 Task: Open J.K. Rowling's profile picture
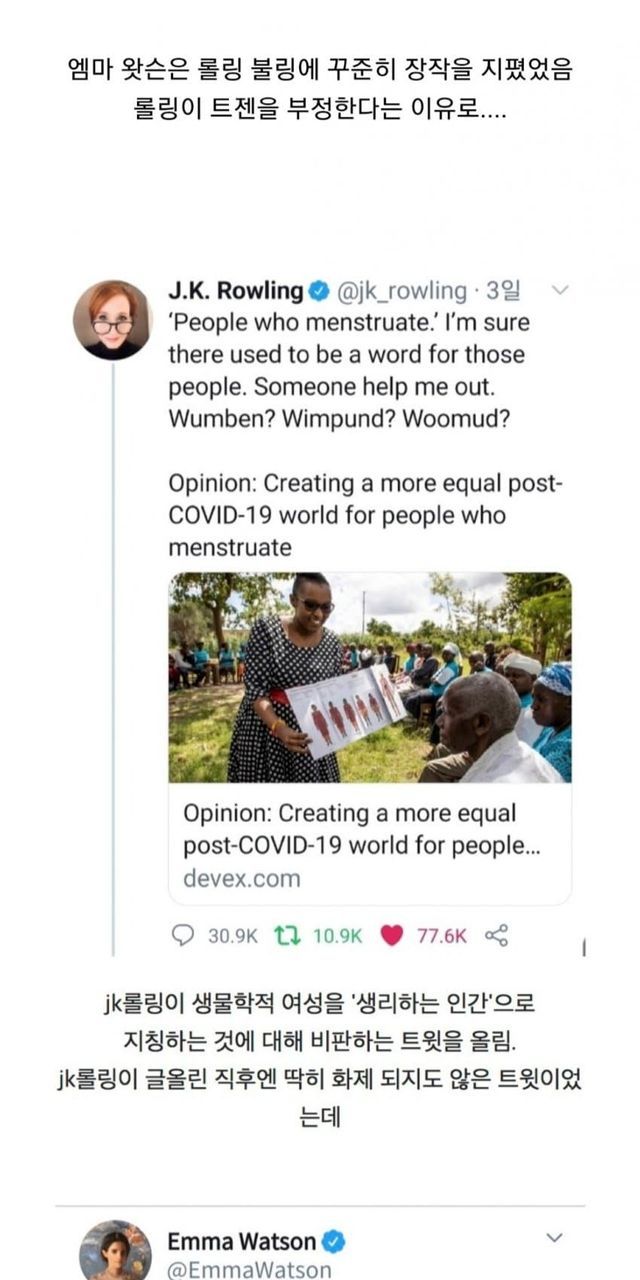click(x=112, y=320)
